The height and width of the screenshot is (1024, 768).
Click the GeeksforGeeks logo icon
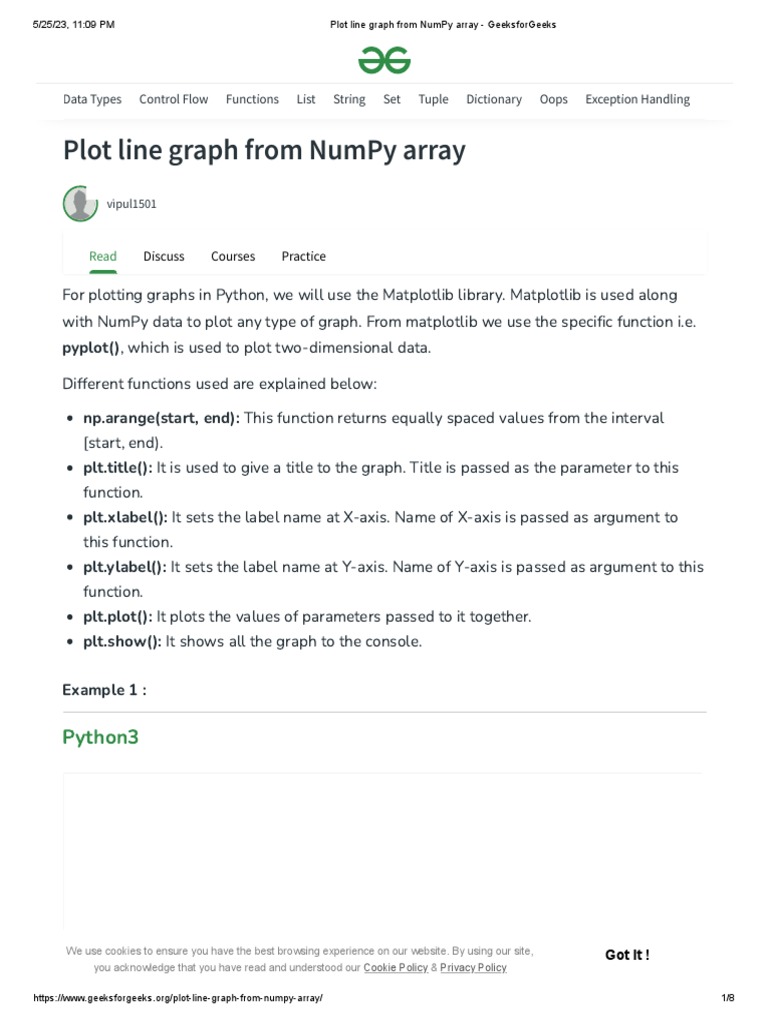point(384,61)
